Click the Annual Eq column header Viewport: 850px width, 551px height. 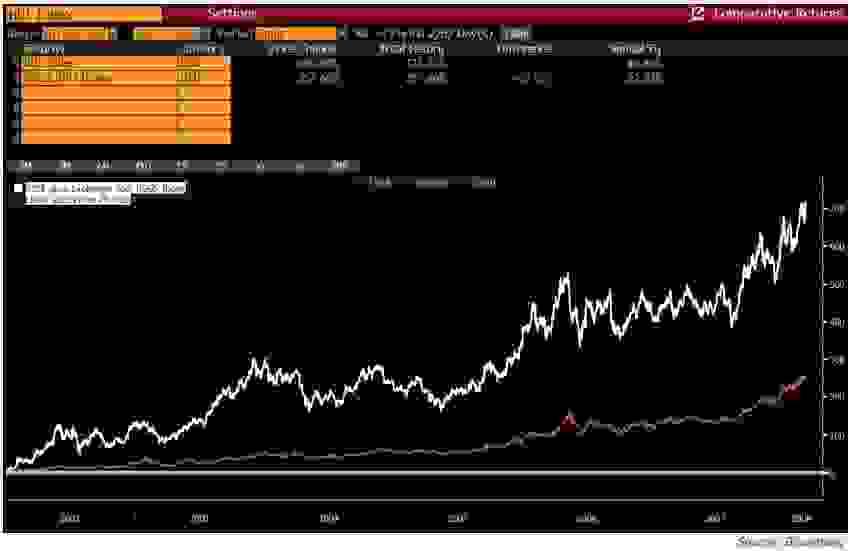pos(635,50)
